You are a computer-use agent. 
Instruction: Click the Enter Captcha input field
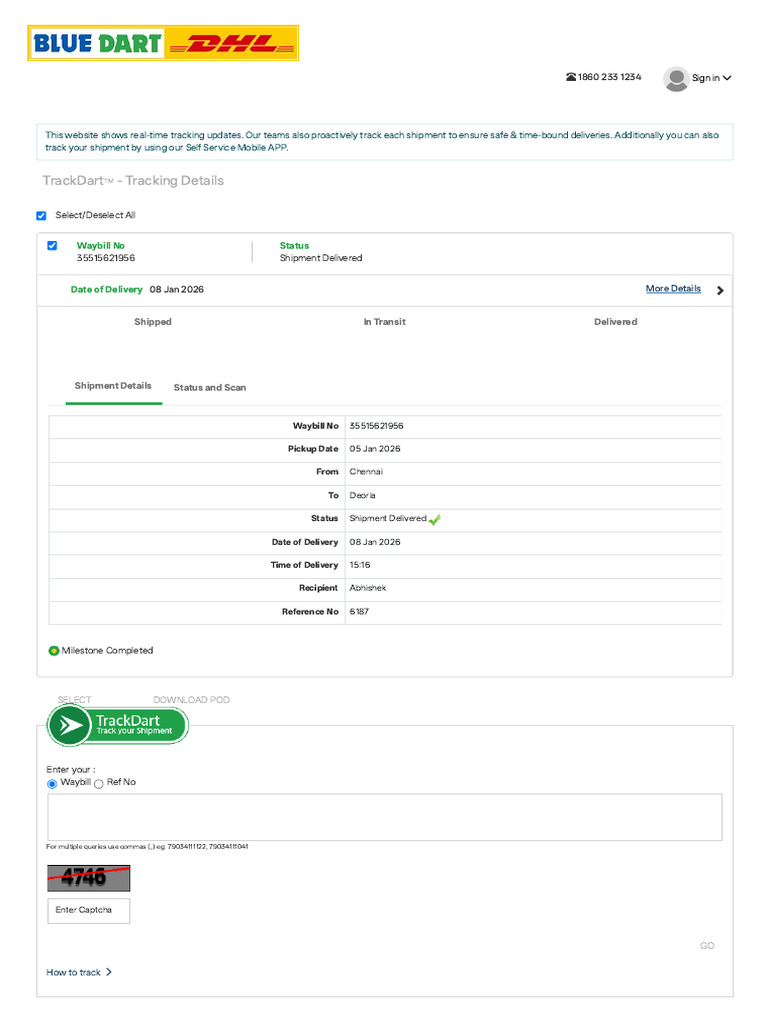coord(89,910)
